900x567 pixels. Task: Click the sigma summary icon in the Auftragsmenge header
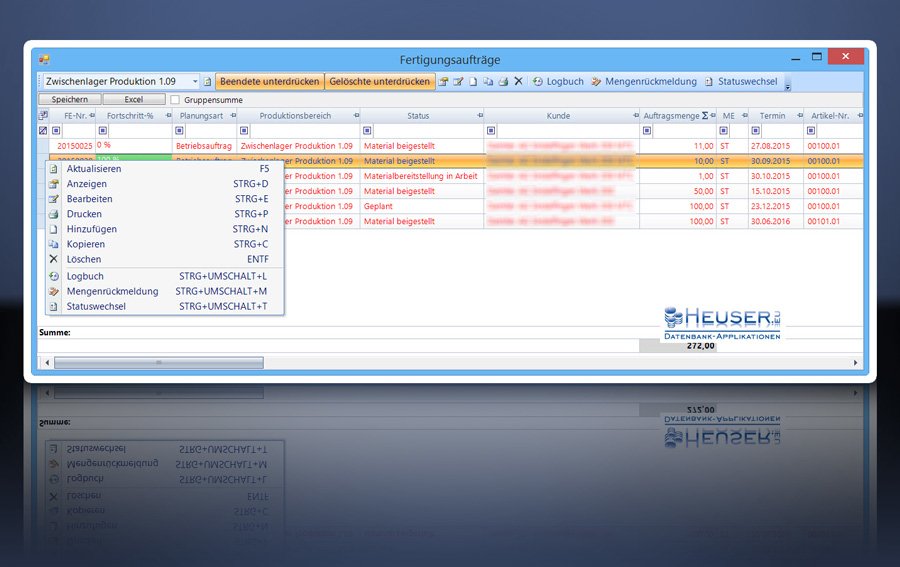(705, 115)
